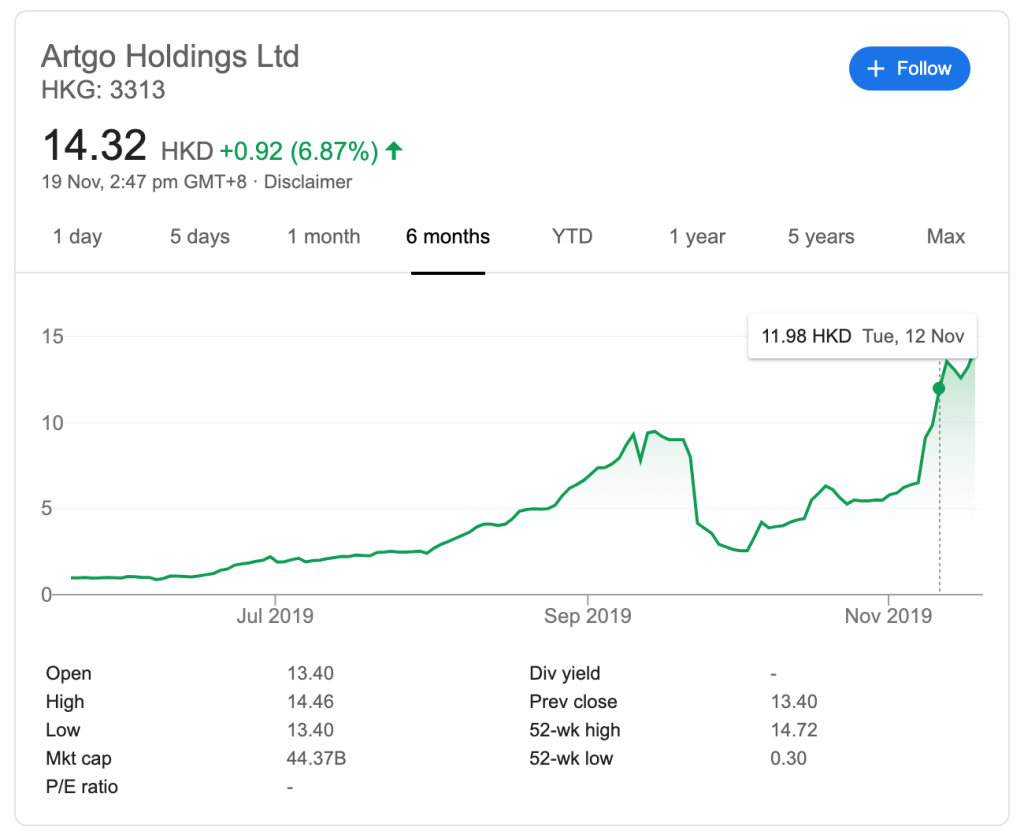Click the Mkt cap value 44.37B
This screenshot has width=1024, height=838.
[316, 759]
